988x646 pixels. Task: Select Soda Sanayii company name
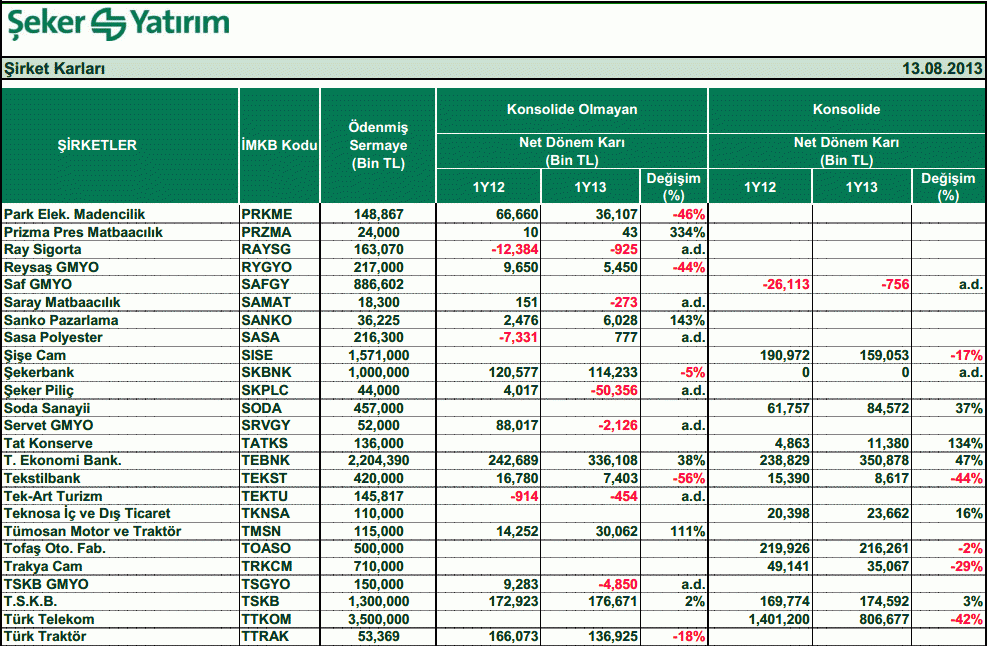click(47, 408)
